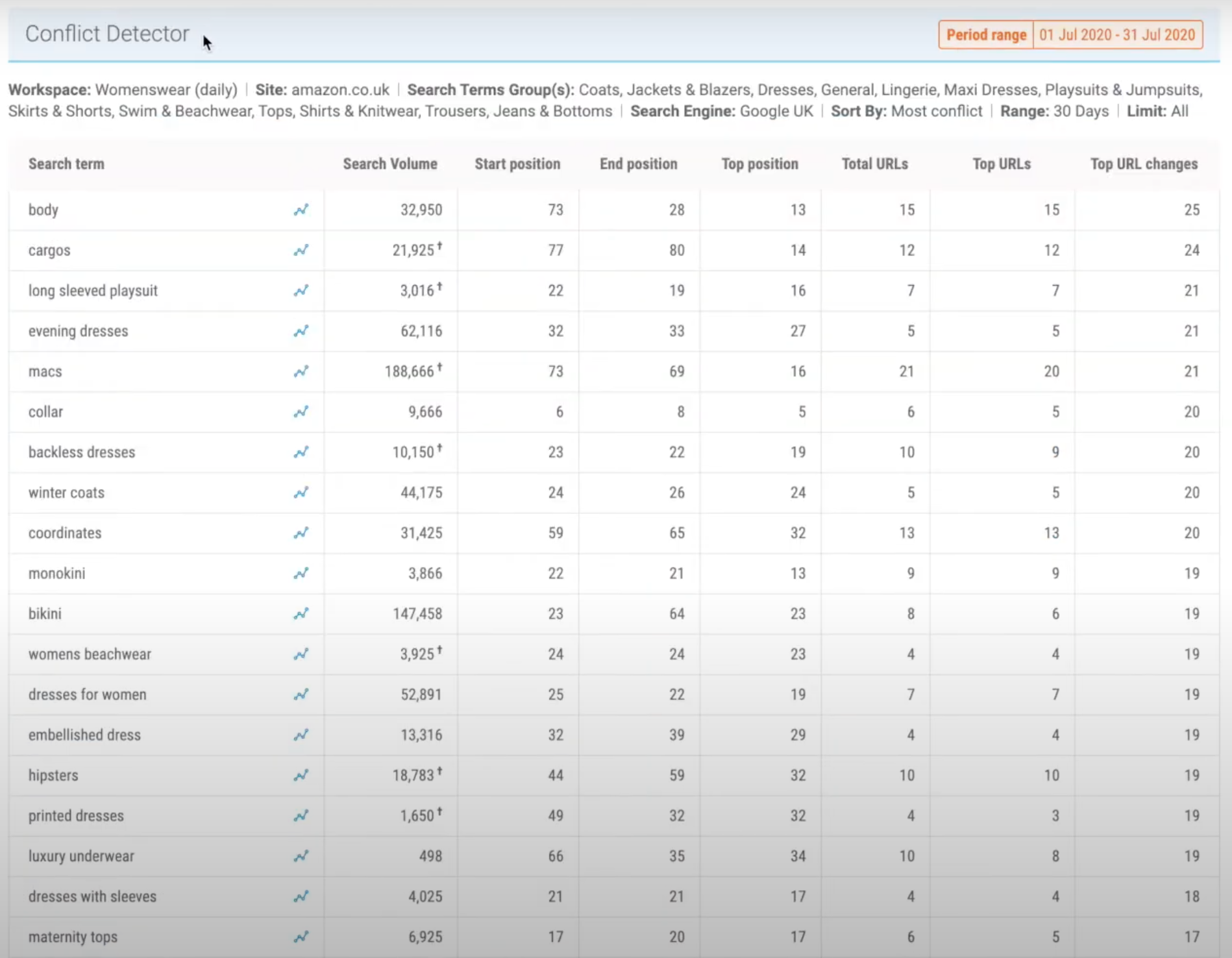Viewport: 1232px width, 958px height.
Task: Click the Search Engine Google UK label
Action: pyautogui.click(x=722, y=111)
